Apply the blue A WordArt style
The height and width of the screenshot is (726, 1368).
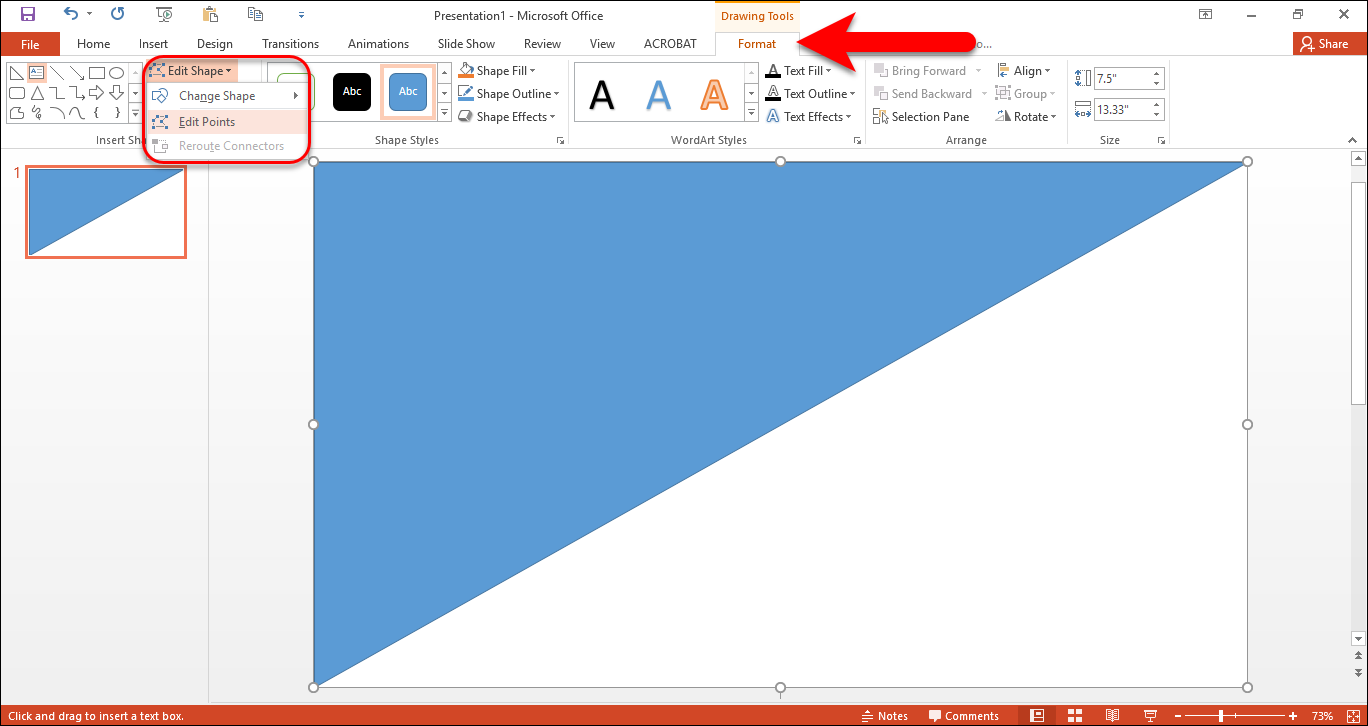point(658,93)
